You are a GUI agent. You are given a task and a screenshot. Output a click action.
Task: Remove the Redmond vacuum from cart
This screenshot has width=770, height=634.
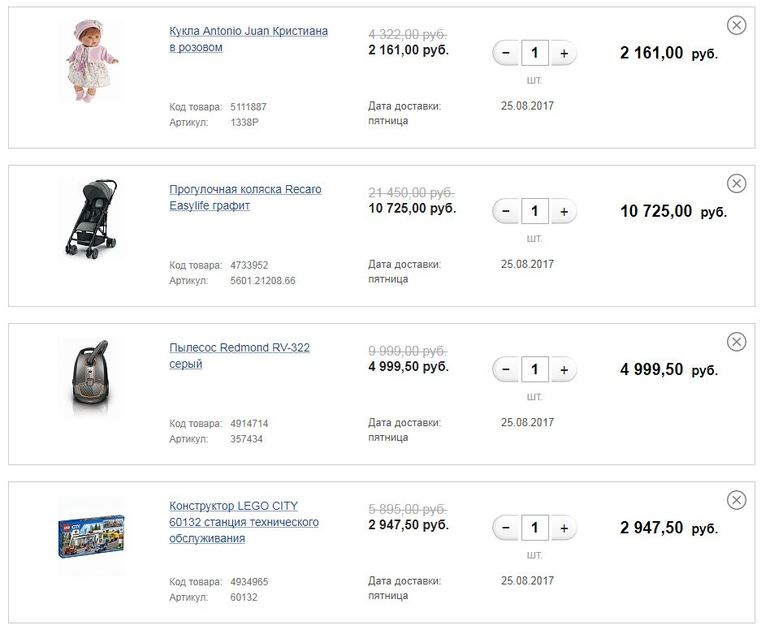(736, 342)
